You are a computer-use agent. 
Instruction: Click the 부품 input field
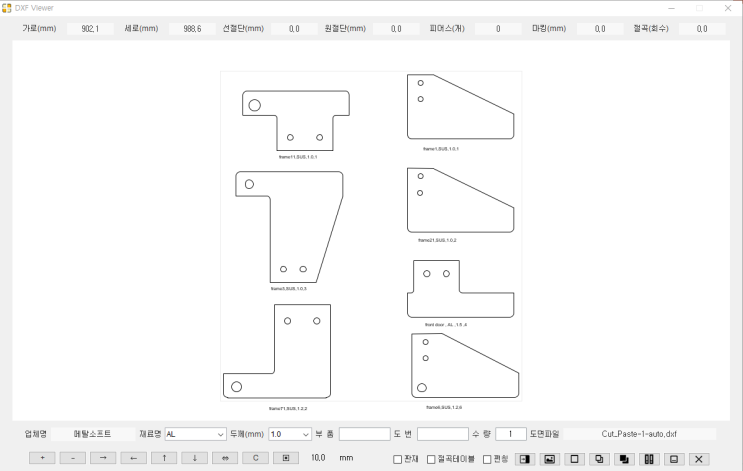tap(364, 434)
